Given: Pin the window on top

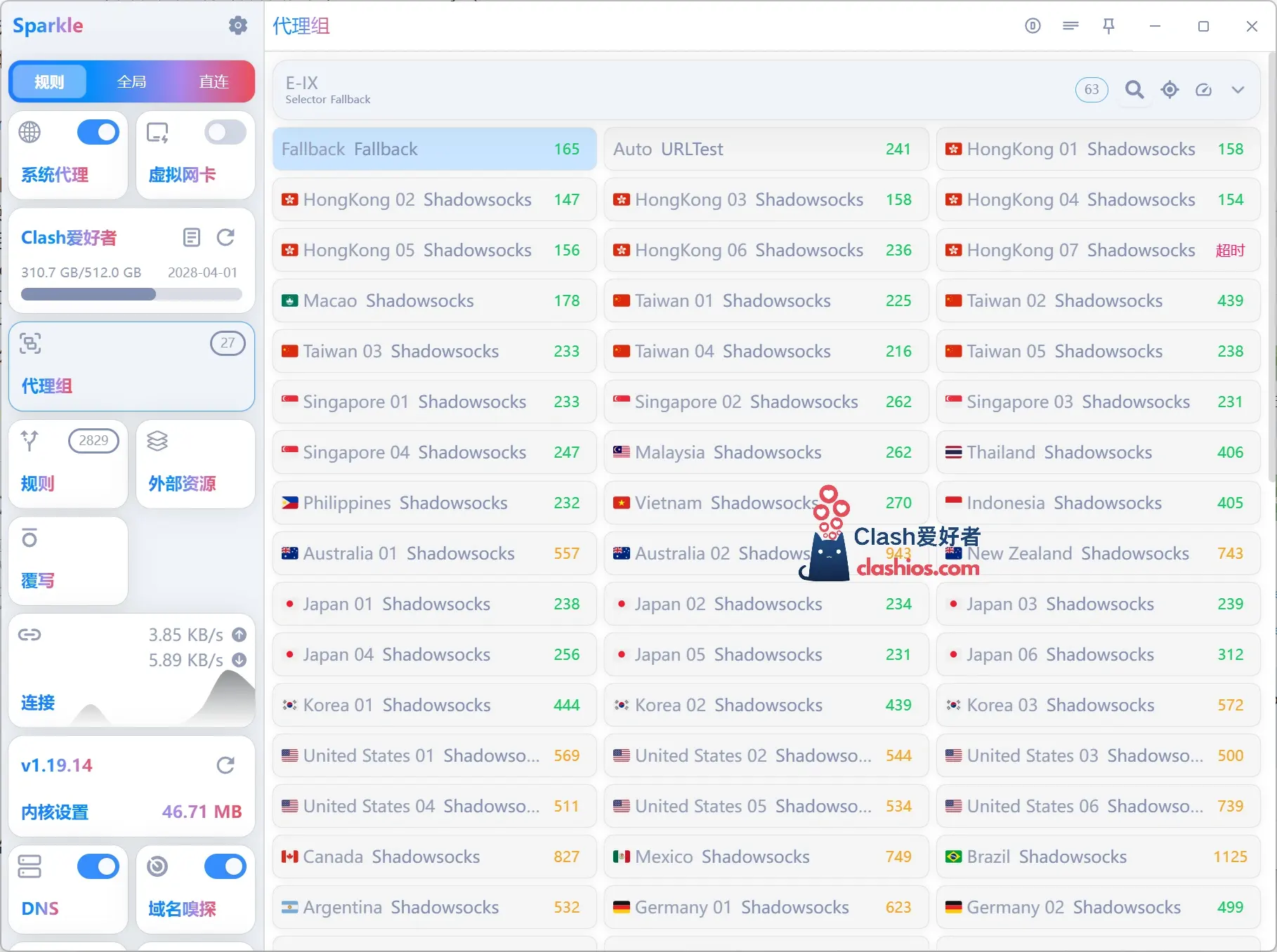Looking at the screenshot, I should 1108,27.
